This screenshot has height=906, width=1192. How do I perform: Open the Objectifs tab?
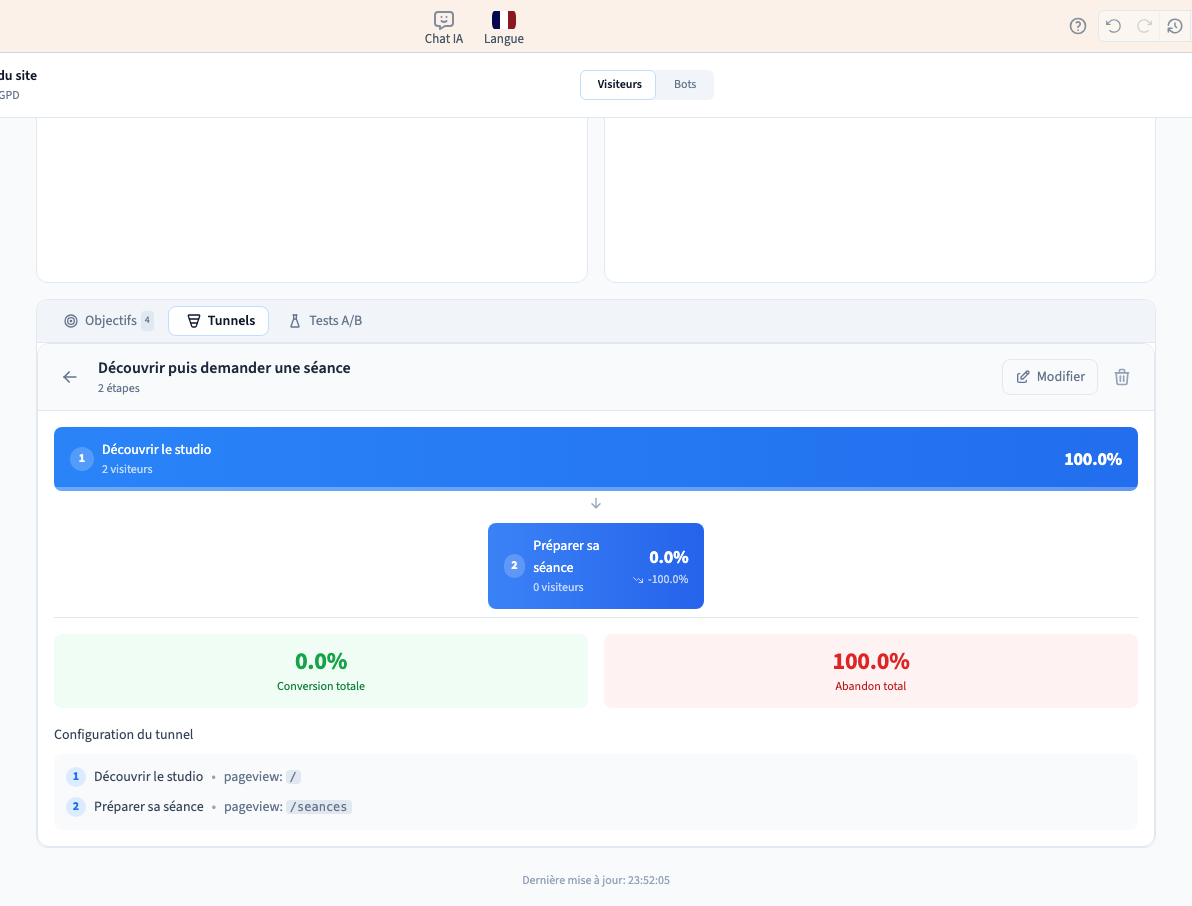point(109,321)
